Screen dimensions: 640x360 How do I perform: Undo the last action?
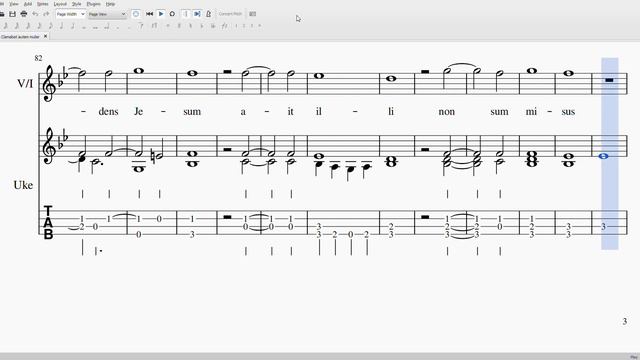click(x=35, y=14)
